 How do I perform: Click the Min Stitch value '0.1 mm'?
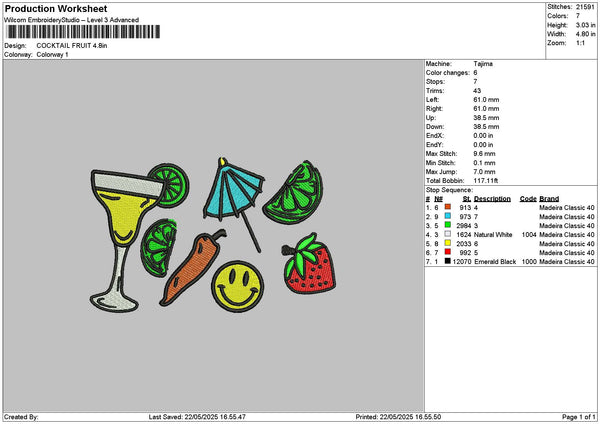484,163
